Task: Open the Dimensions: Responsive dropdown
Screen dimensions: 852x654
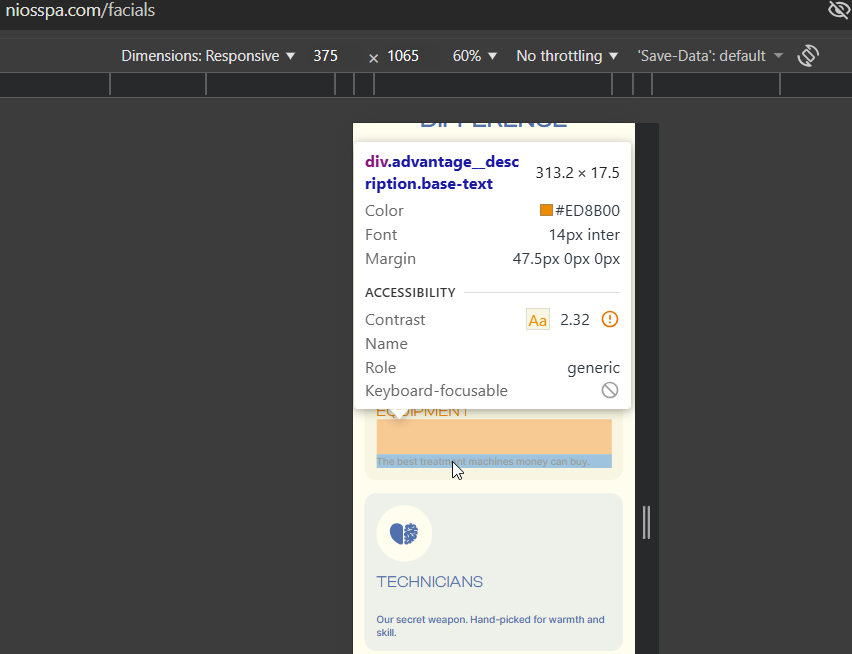Action: click(x=208, y=56)
